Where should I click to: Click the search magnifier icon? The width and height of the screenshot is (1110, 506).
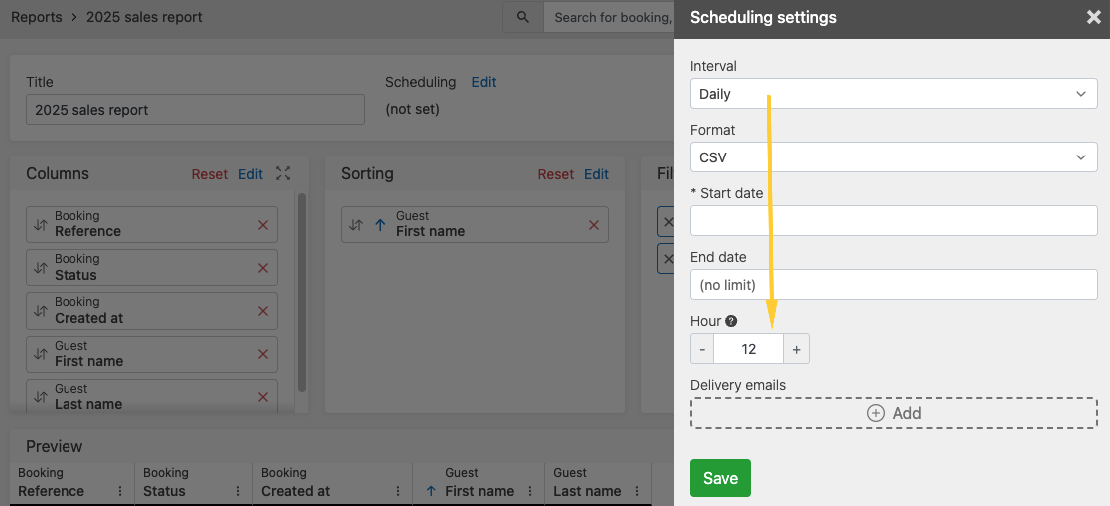point(521,17)
